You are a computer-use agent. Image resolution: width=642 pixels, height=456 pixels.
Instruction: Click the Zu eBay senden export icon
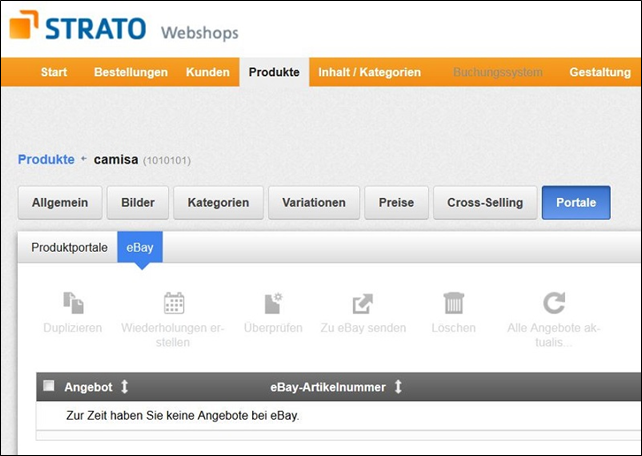pos(363,303)
